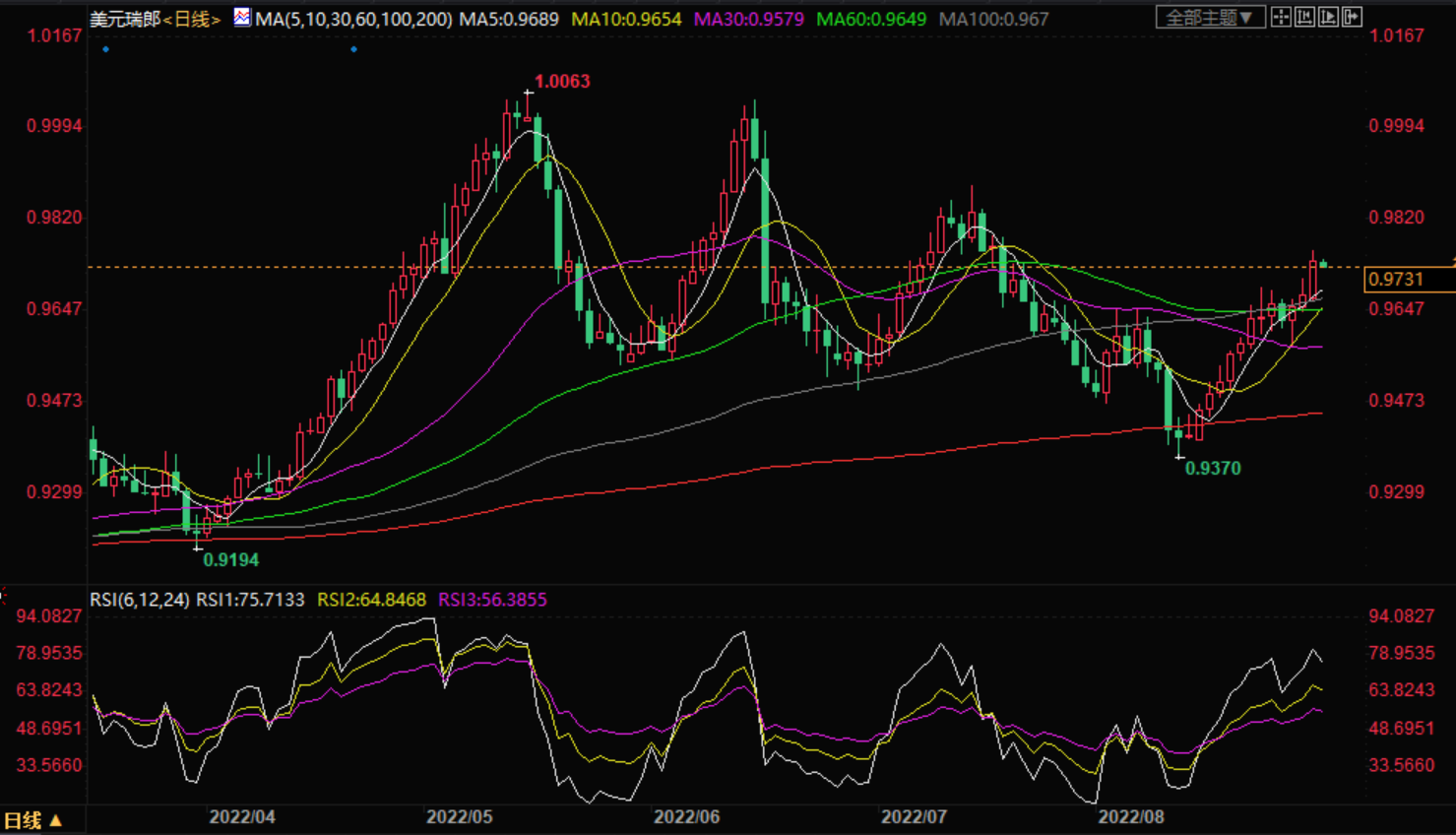The image size is (1456, 835).
Task: Click the play-forward chart icon
Action: [1328, 17]
